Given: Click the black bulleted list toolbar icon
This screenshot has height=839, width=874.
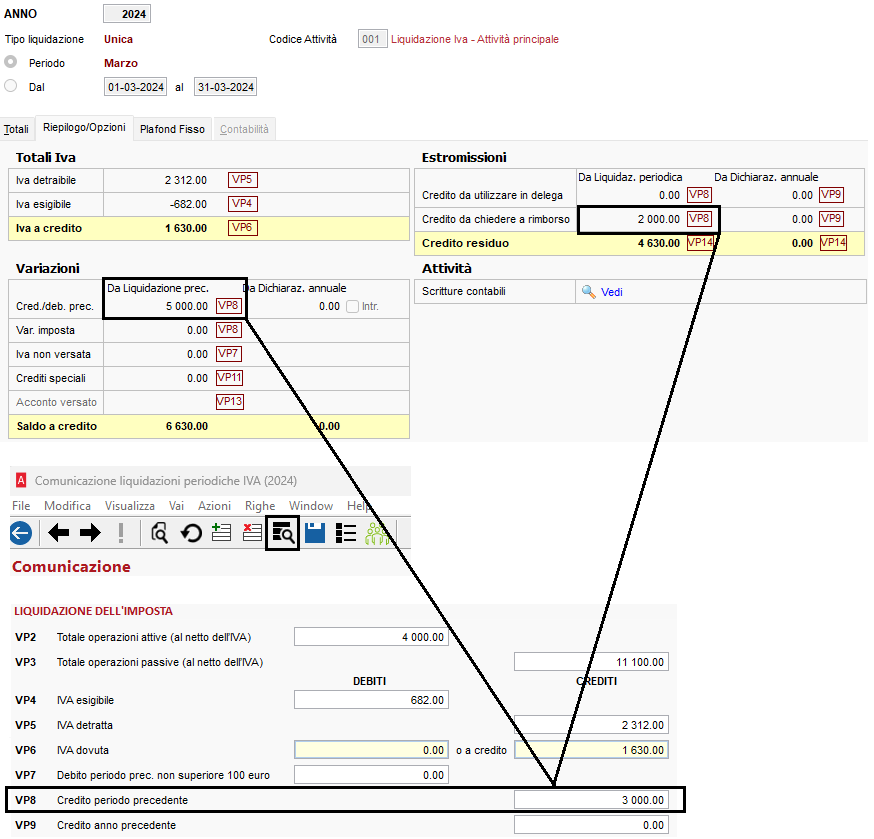Looking at the screenshot, I should 346,533.
